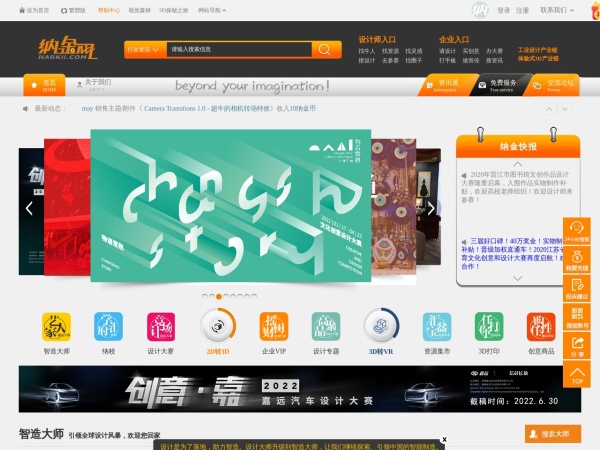This screenshot has width=600, height=450.
Task: Open the 3D探秘之旅 link
Action: point(173,10)
